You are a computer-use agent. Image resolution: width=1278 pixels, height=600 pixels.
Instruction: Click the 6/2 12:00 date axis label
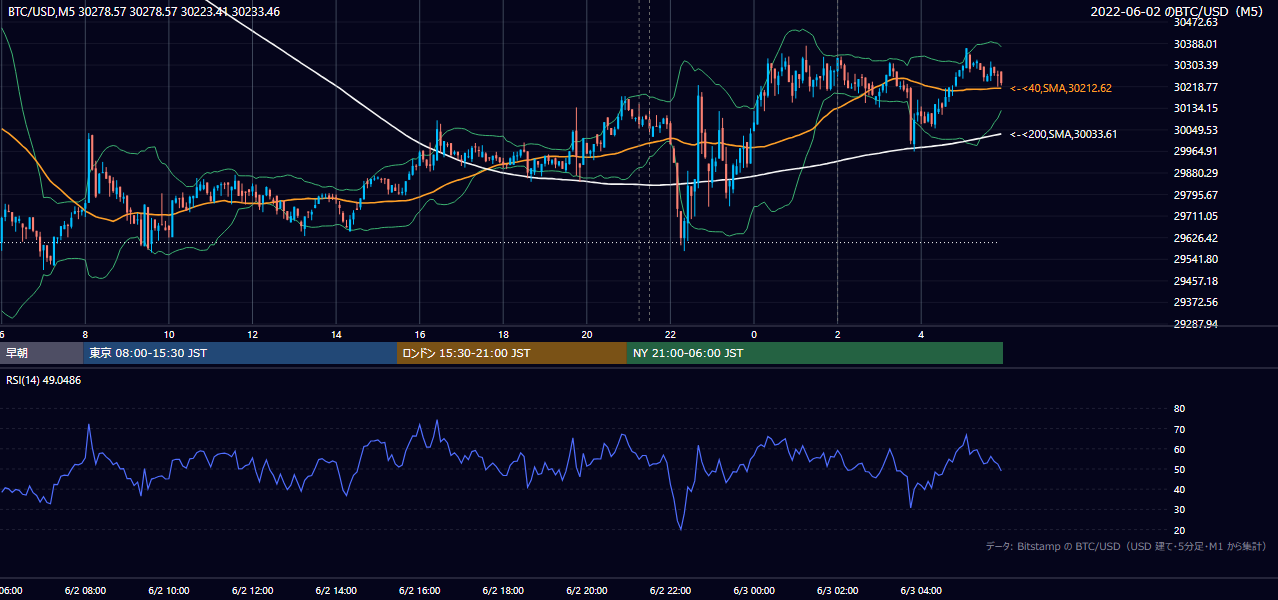(x=252, y=591)
